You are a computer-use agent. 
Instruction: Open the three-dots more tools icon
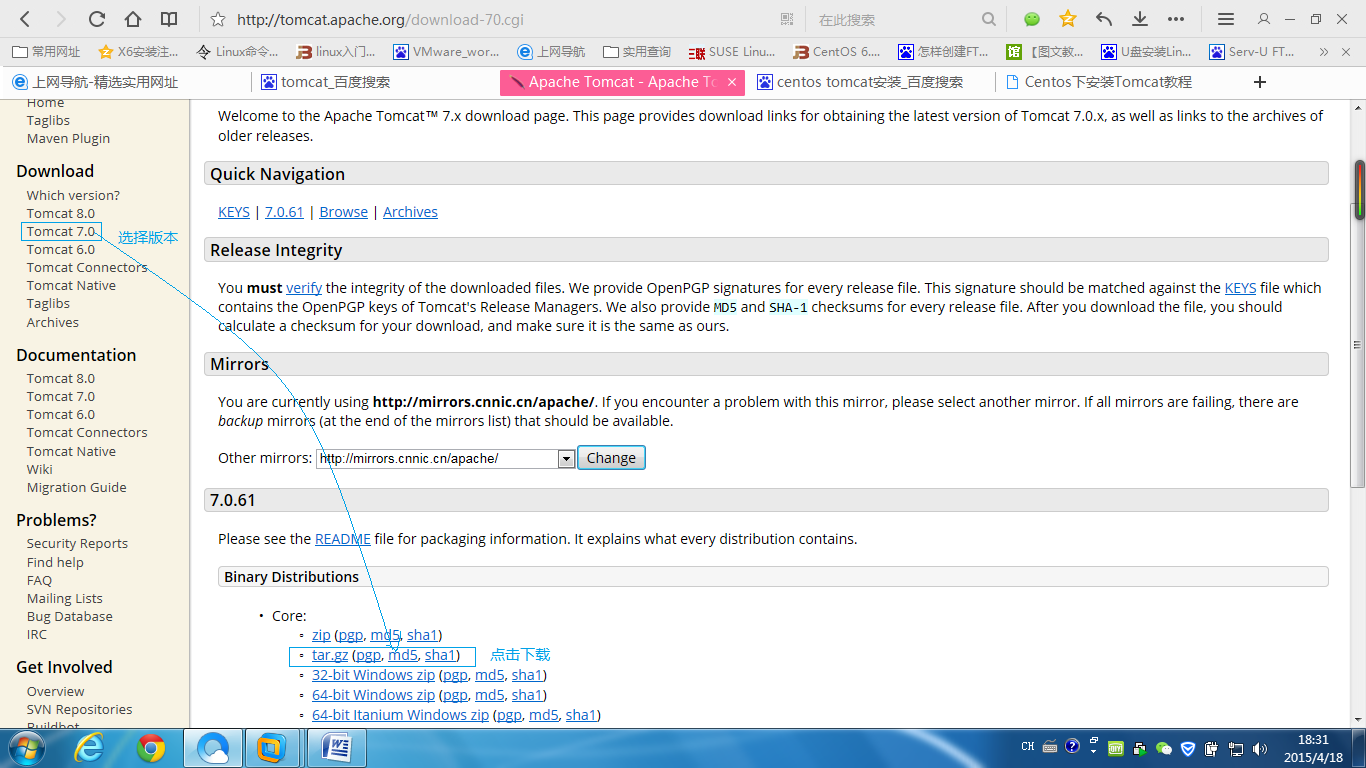1176,19
